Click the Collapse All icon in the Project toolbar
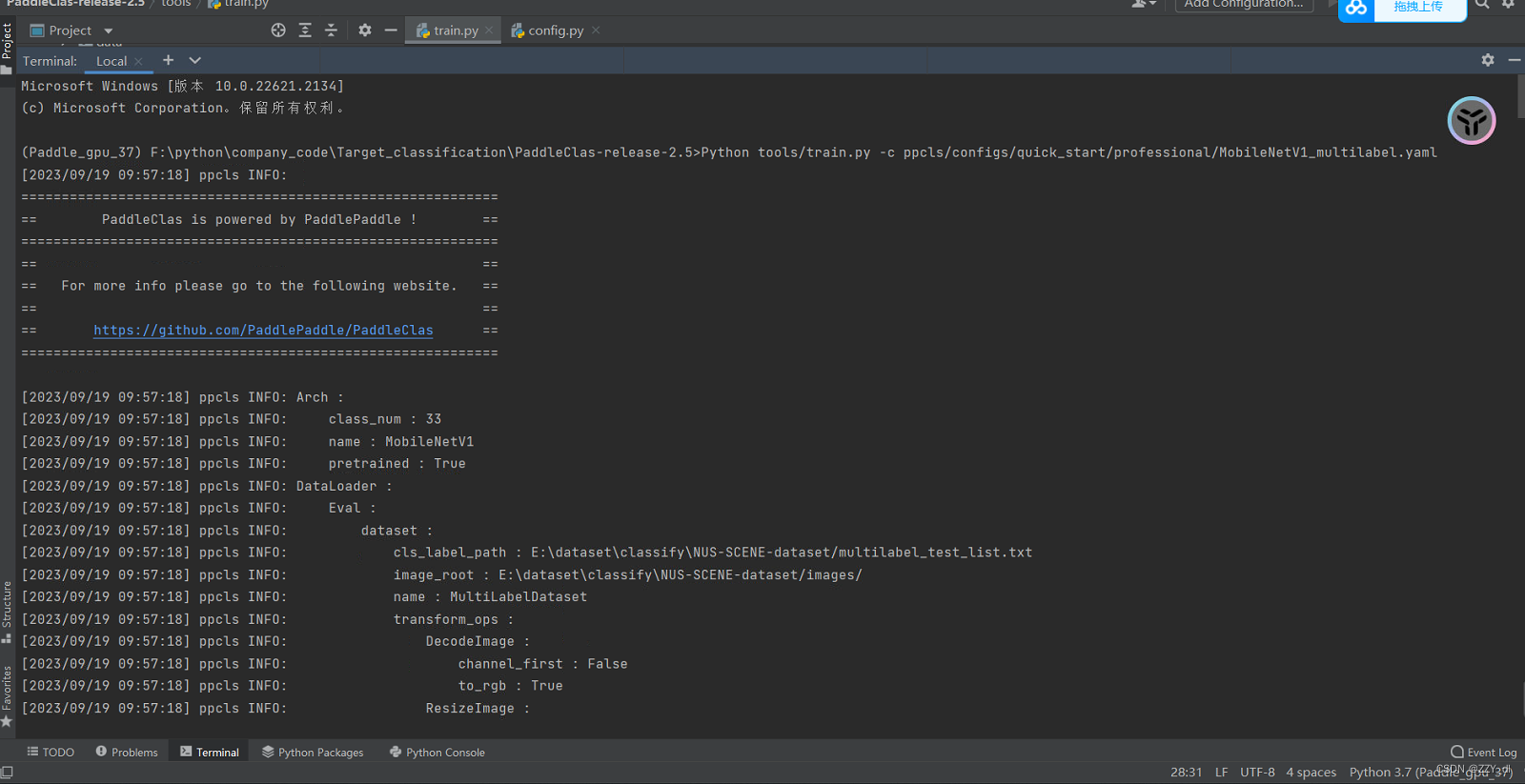This screenshot has width=1525, height=784. [x=331, y=30]
